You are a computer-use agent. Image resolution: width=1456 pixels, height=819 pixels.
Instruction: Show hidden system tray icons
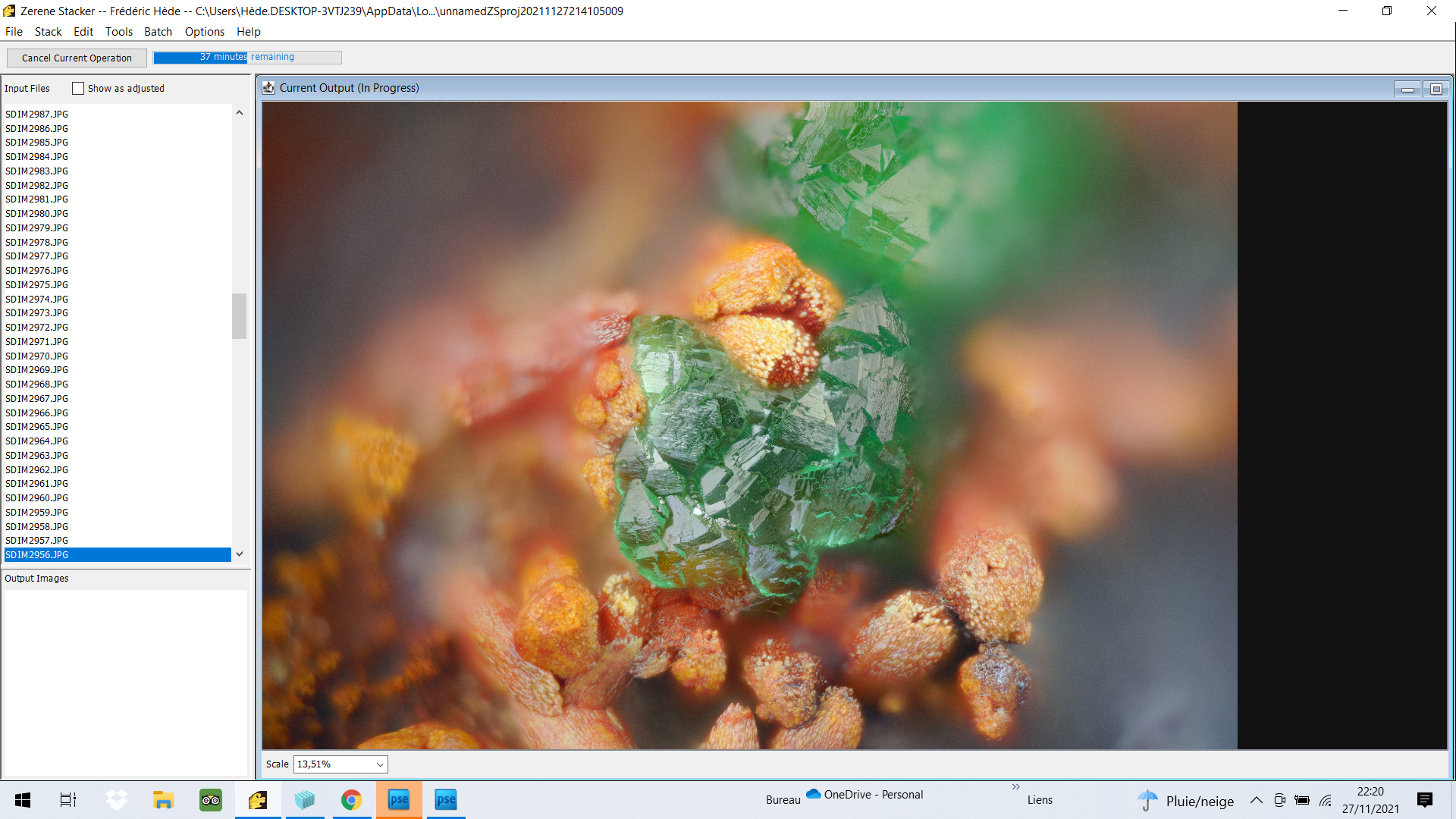[1257, 800]
